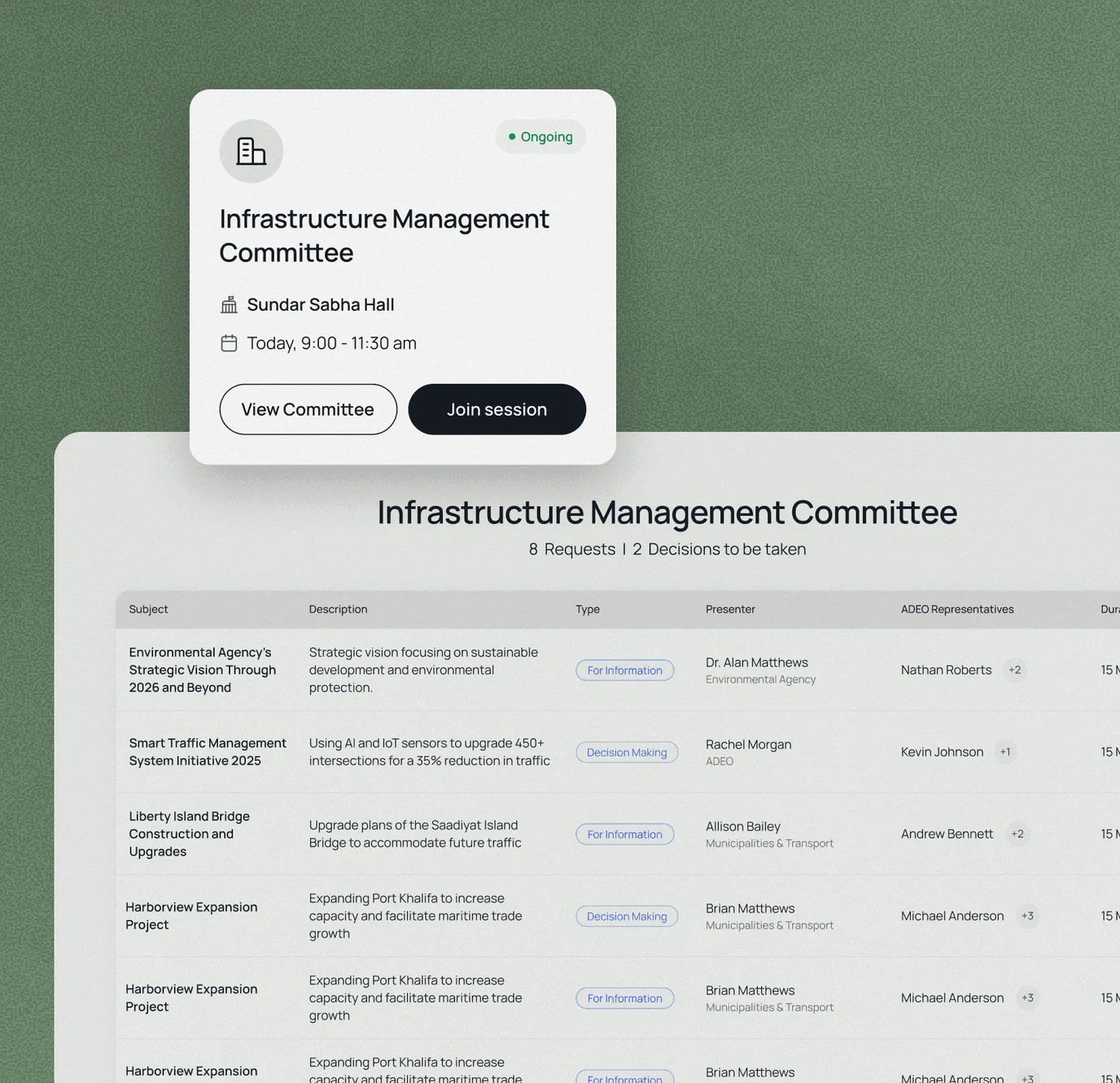Select representative Andrew Bennett

click(947, 834)
